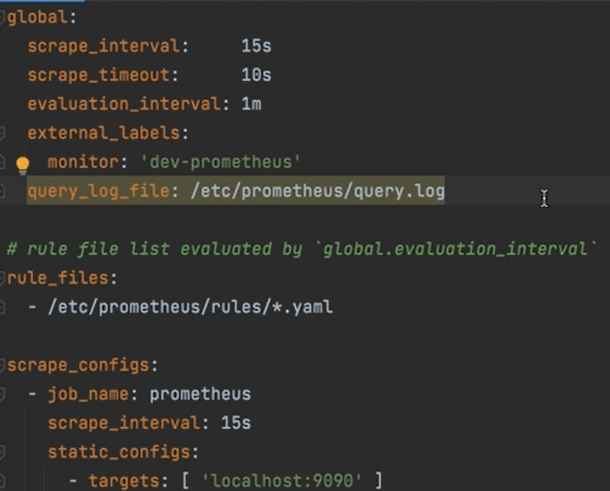Click the 'dev-prometheus' string value

221,162
